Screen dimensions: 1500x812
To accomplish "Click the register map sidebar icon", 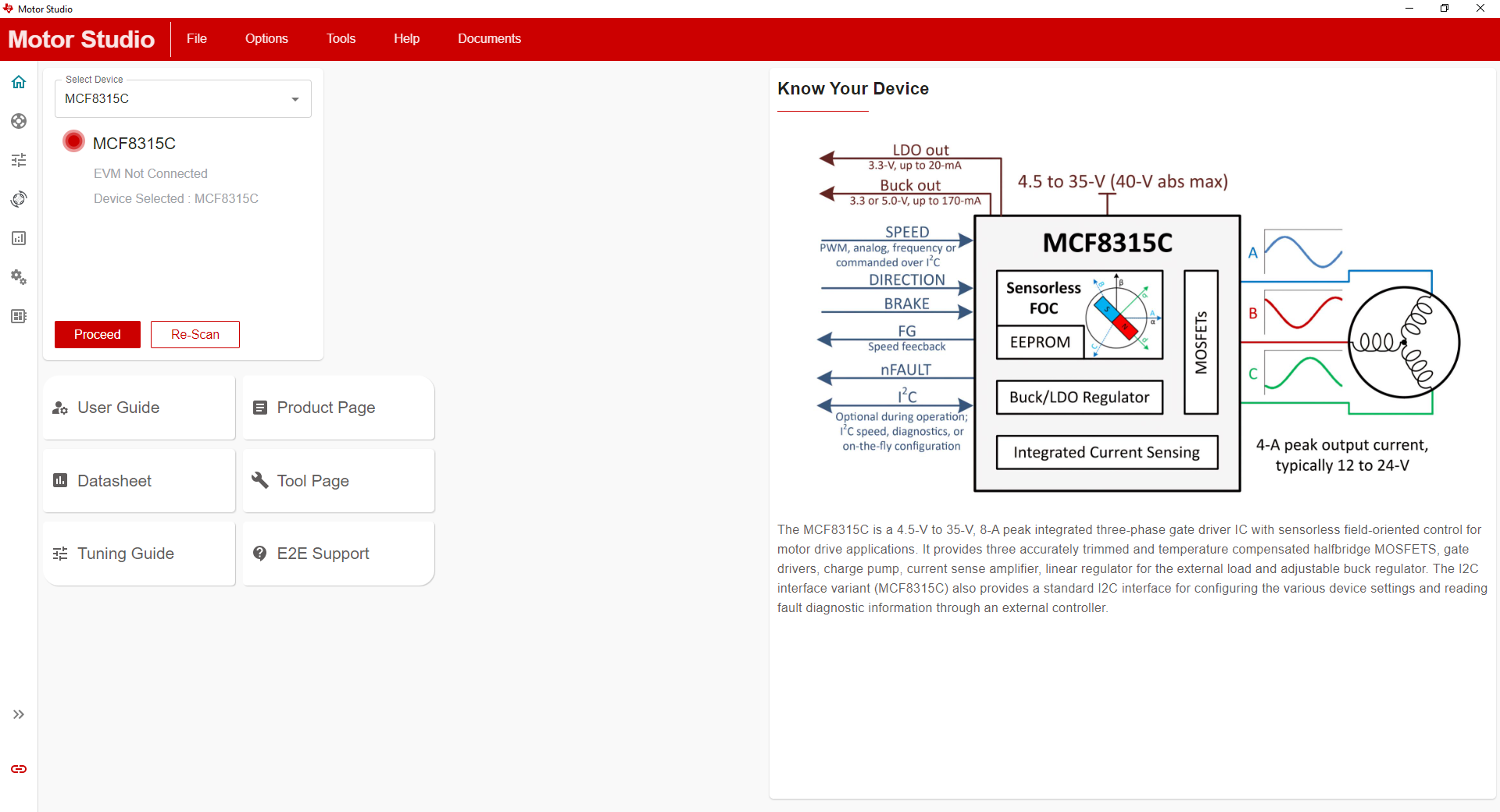I will point(19,316).
